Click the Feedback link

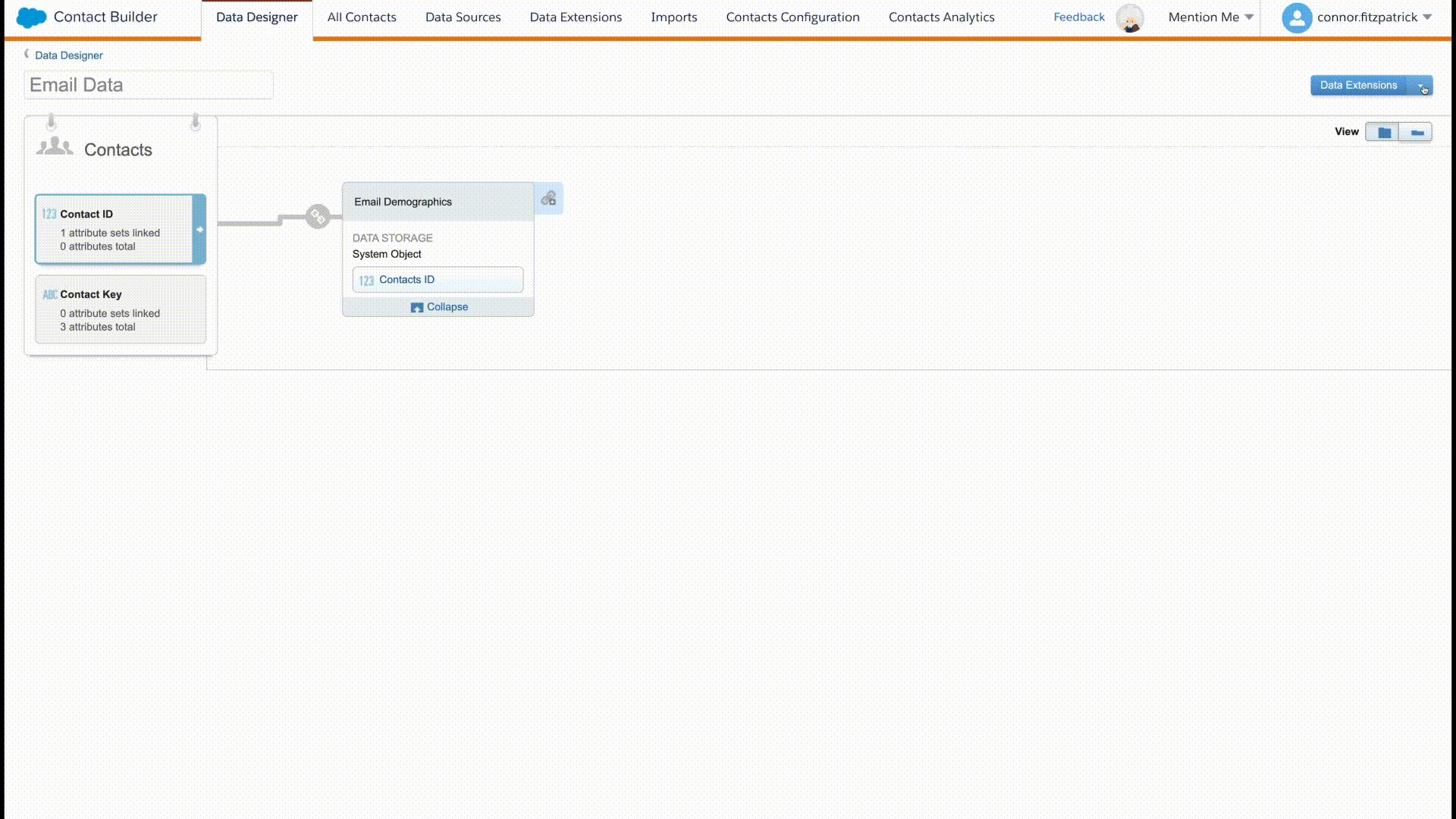1078,17
